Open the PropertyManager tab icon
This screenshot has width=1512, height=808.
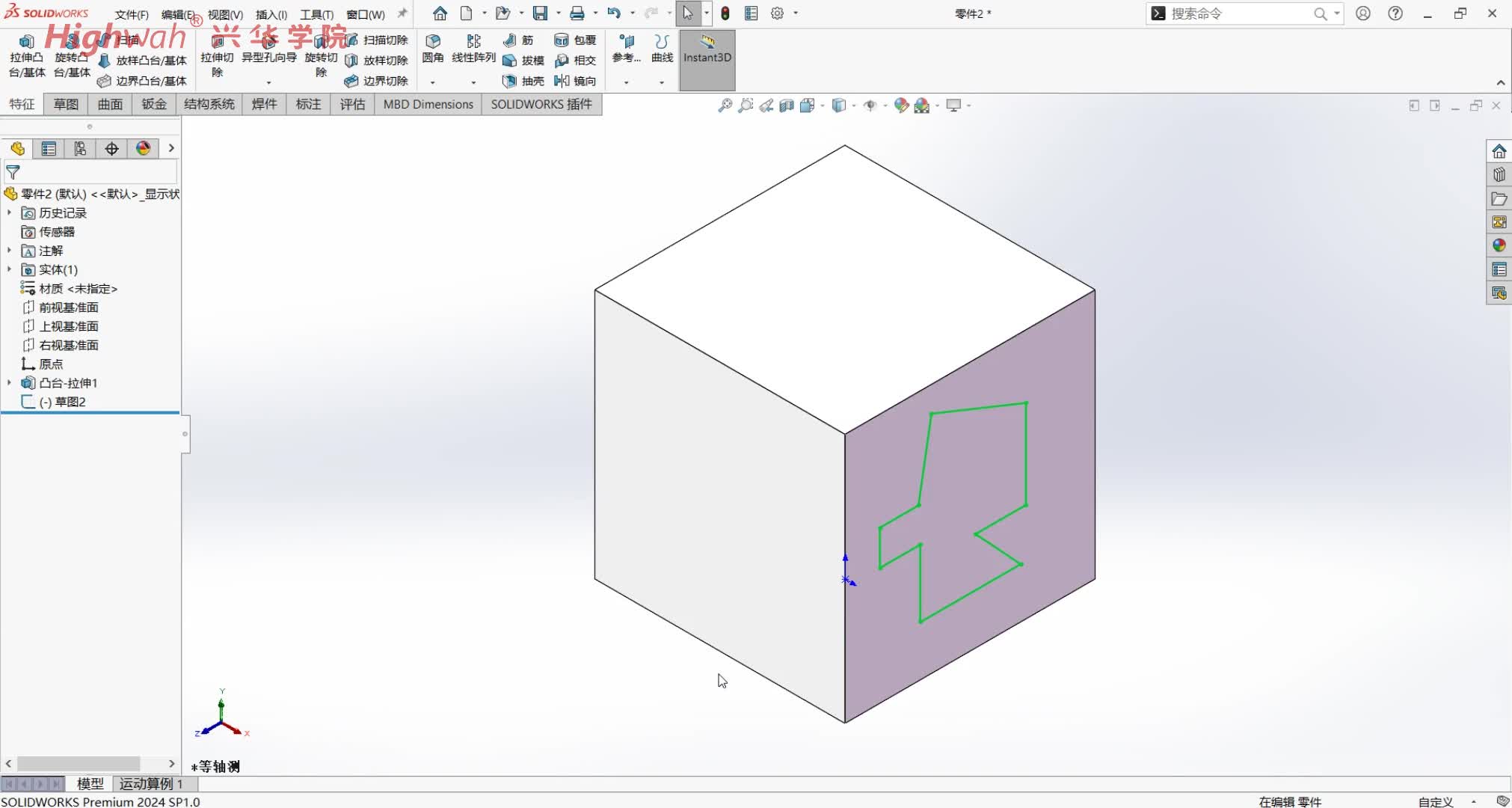(x=49, y=149)
